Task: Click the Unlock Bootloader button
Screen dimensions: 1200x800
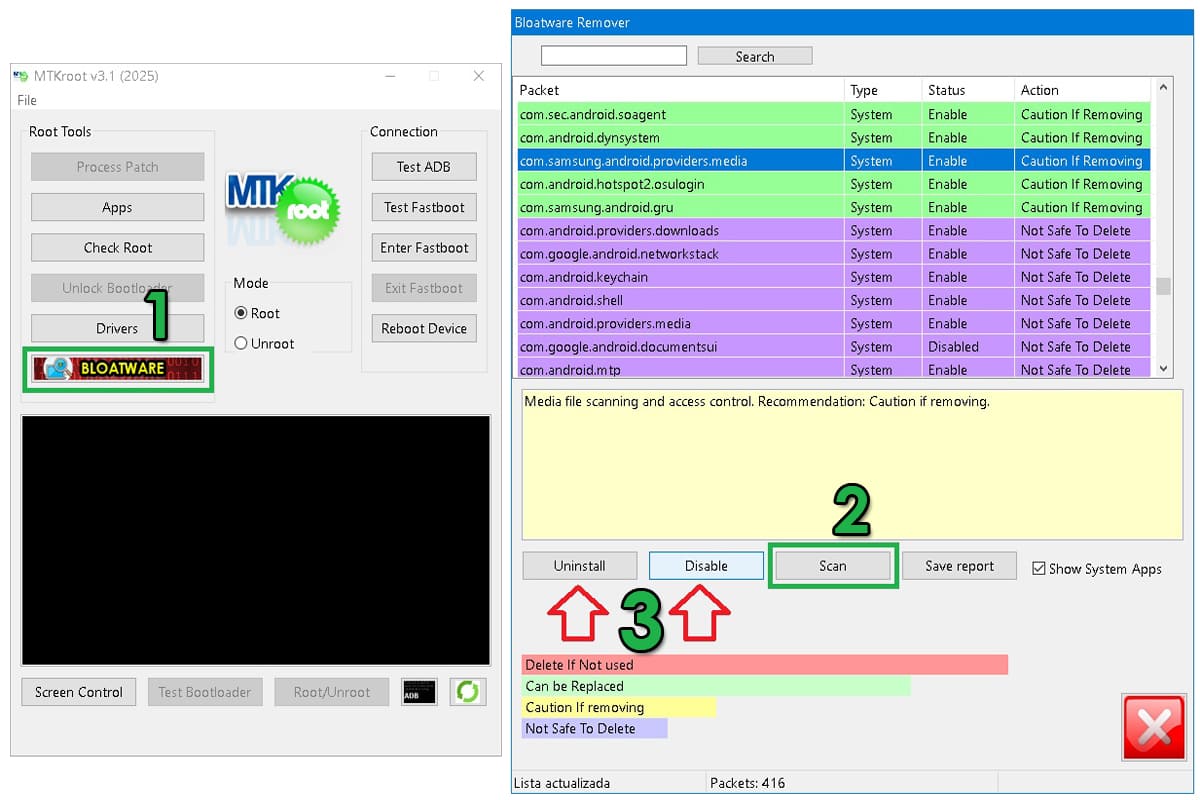Action: click(x=118, y=288)
